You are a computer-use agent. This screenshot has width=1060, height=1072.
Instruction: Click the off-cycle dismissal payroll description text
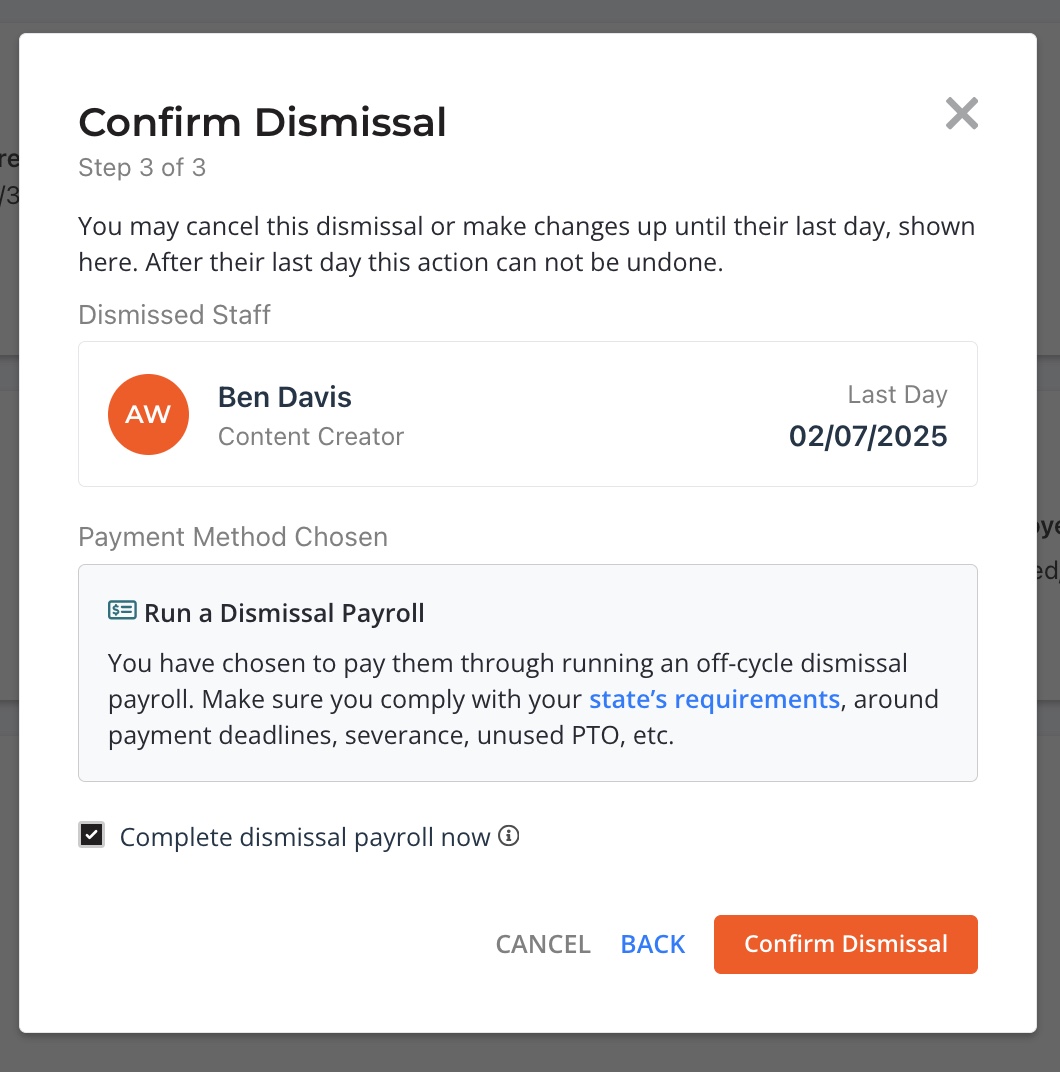[523, 699]
